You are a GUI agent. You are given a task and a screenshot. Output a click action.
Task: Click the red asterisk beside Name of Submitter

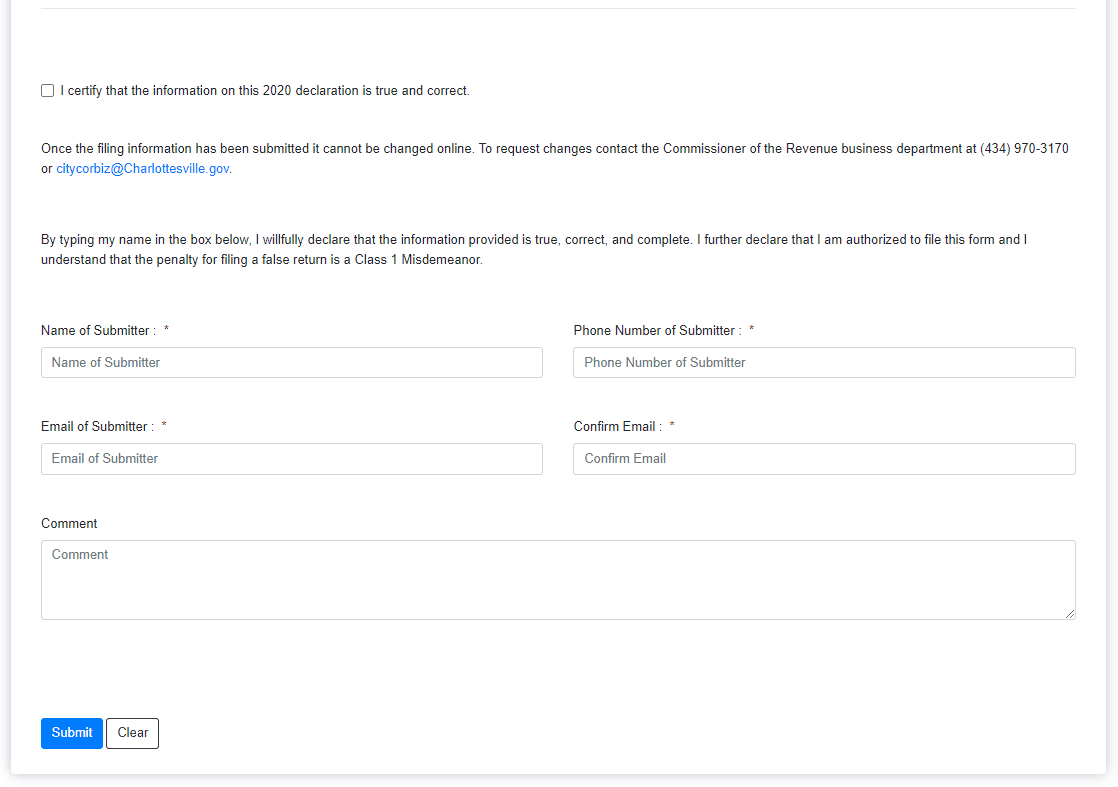166,328
